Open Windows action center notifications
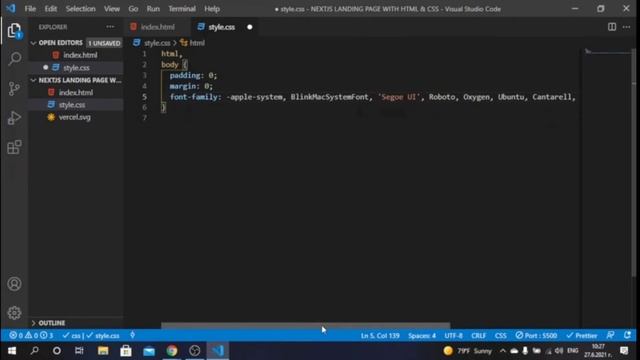This screenshot has width=640, height=360. 624,351
